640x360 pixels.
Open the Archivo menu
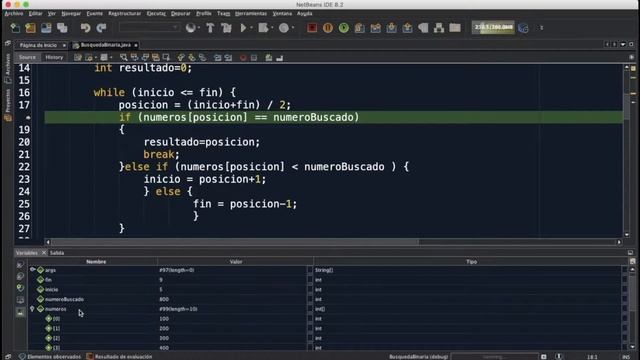(13, 13)
